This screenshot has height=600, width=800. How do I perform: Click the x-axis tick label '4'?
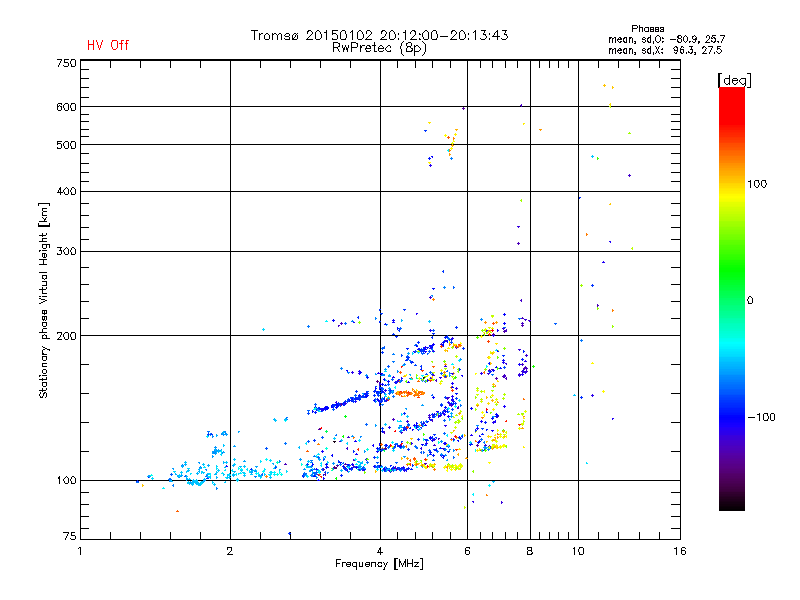(380, 551)
